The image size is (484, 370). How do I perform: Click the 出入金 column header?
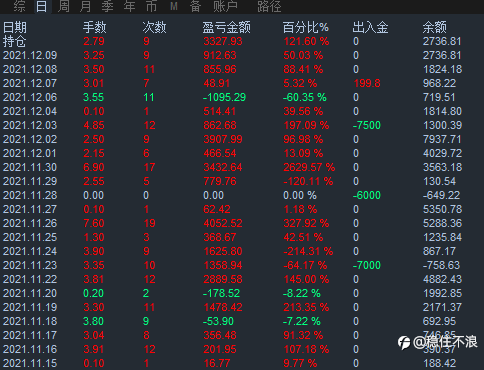pos(370,27)
